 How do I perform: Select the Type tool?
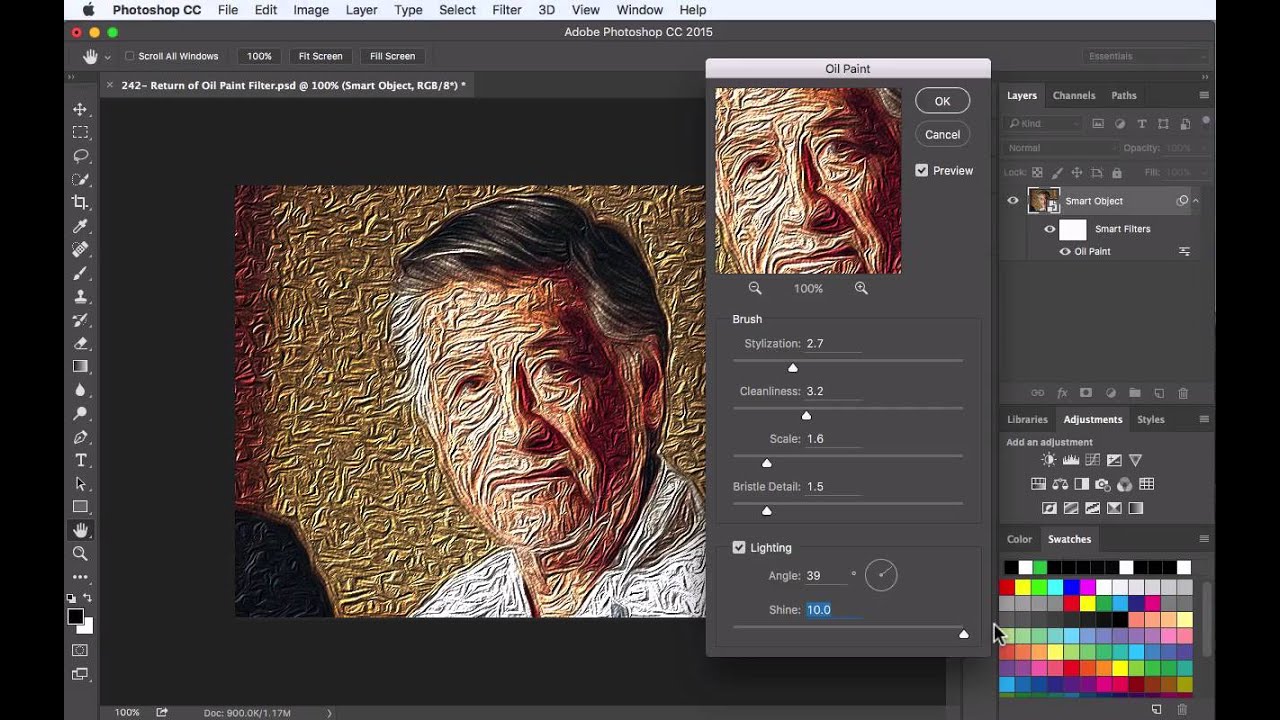81,460
